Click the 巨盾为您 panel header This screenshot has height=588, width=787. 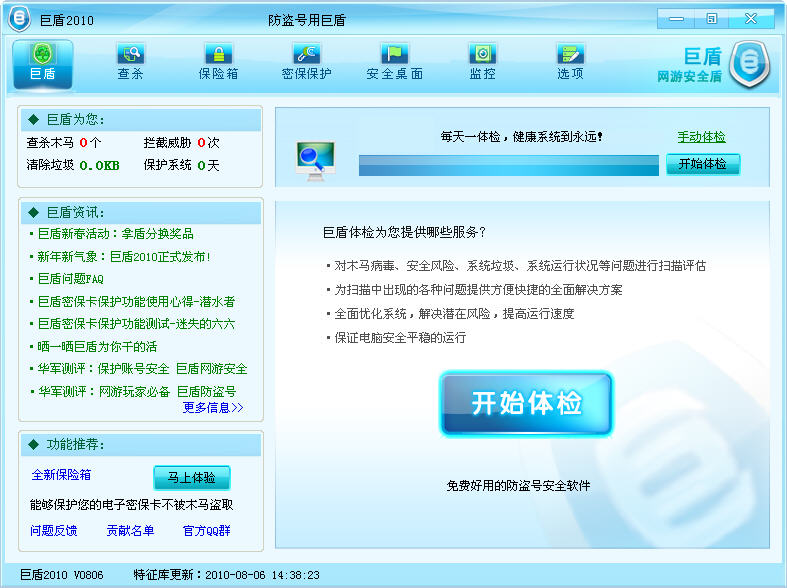[x=141, y=120]
